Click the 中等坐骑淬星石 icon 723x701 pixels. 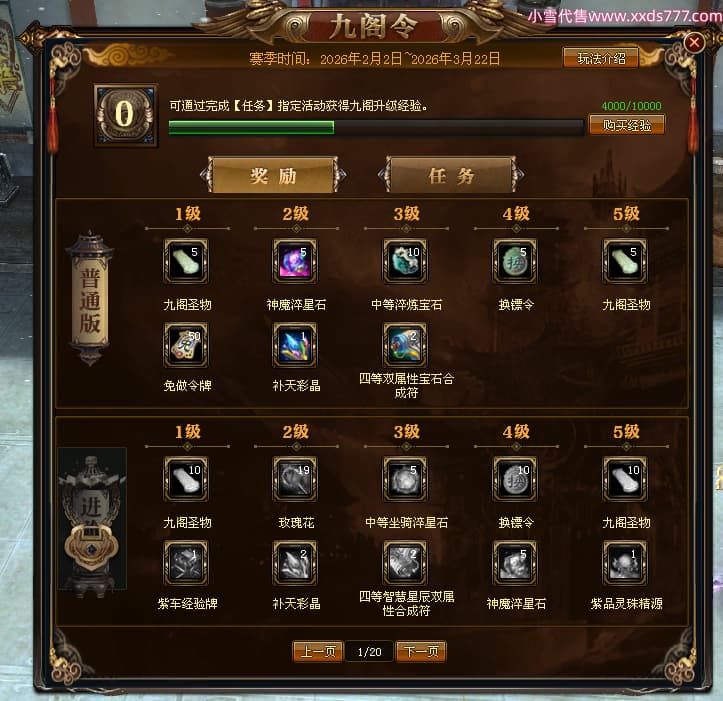click(x=405, y=479)
